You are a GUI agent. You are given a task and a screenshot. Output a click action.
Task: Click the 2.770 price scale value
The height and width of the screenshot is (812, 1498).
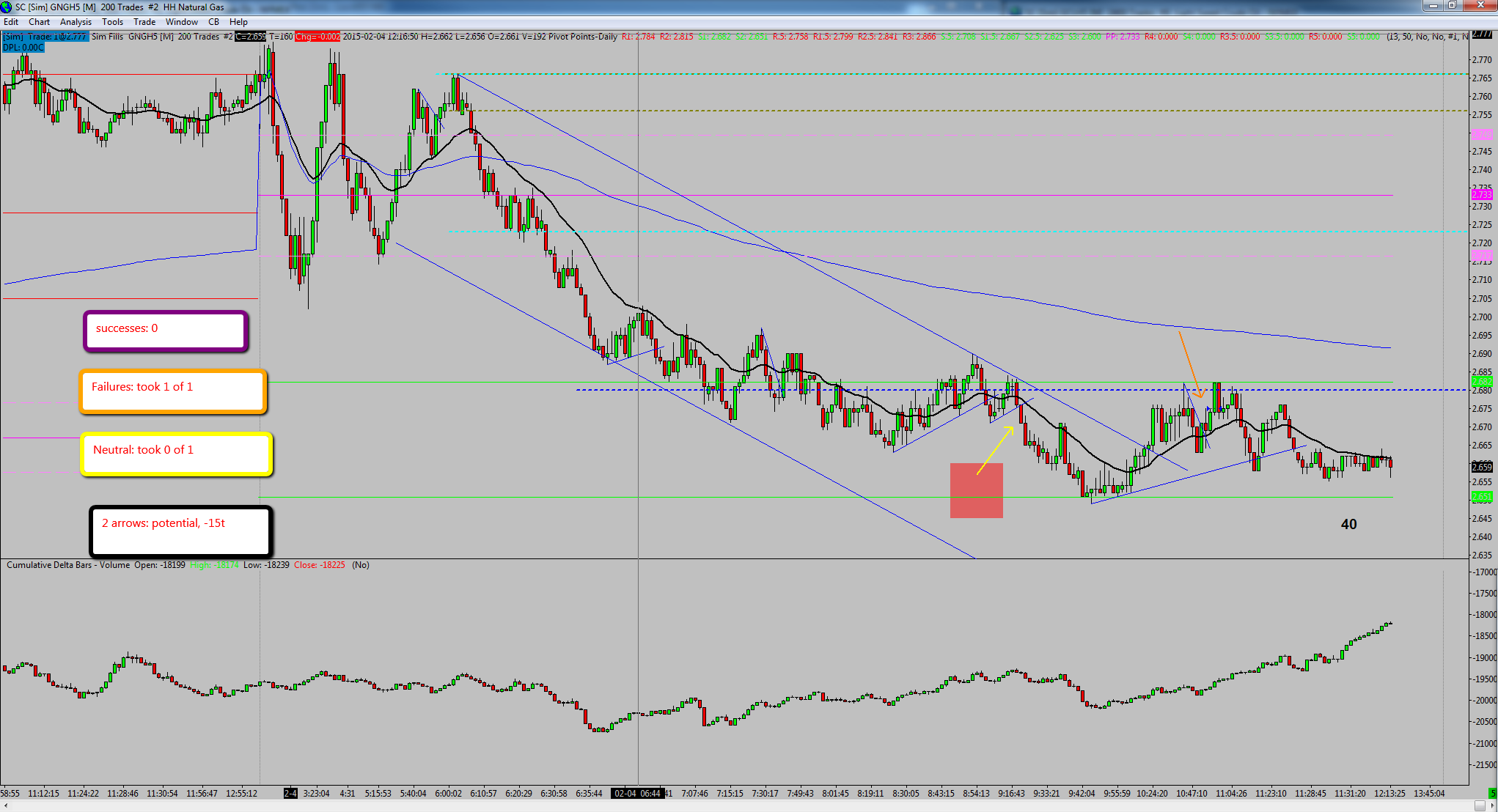pos(1482,60)
